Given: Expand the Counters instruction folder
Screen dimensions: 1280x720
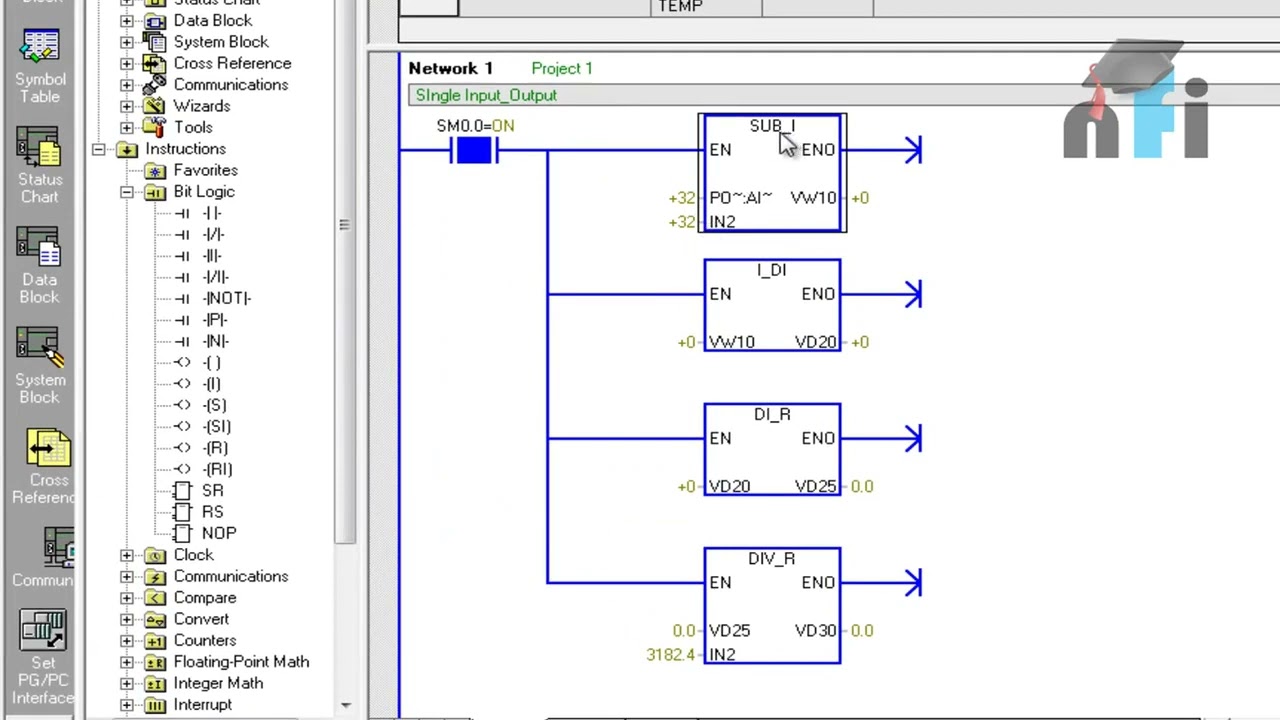Looking at the screenshot, I should pyautogui.click(x=127, y=641).
